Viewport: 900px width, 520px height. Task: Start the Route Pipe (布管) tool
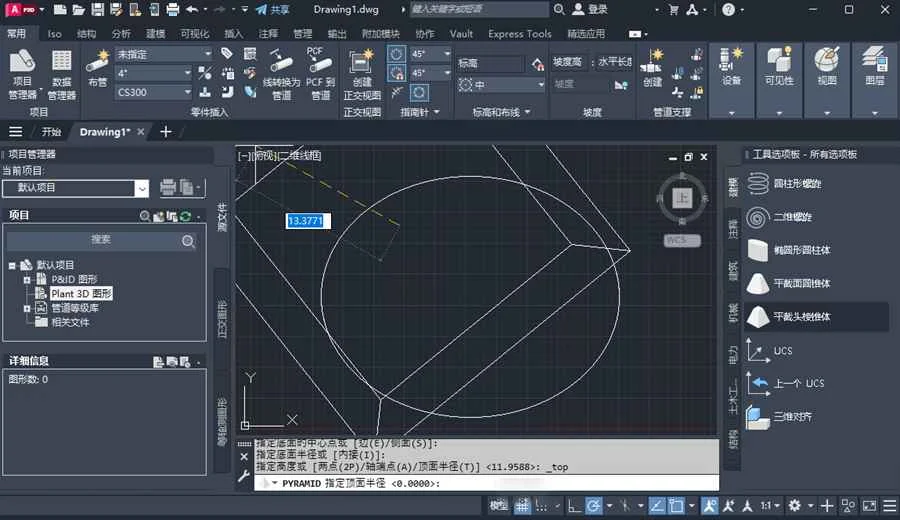point(98,68)
